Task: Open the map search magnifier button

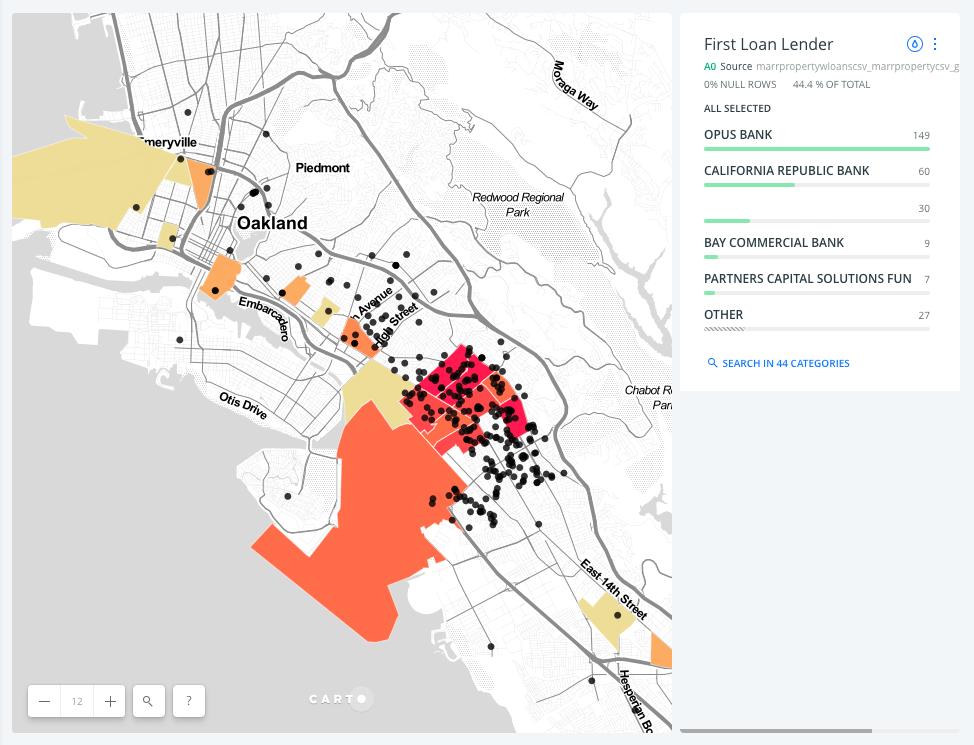Action: pos(148,701)
